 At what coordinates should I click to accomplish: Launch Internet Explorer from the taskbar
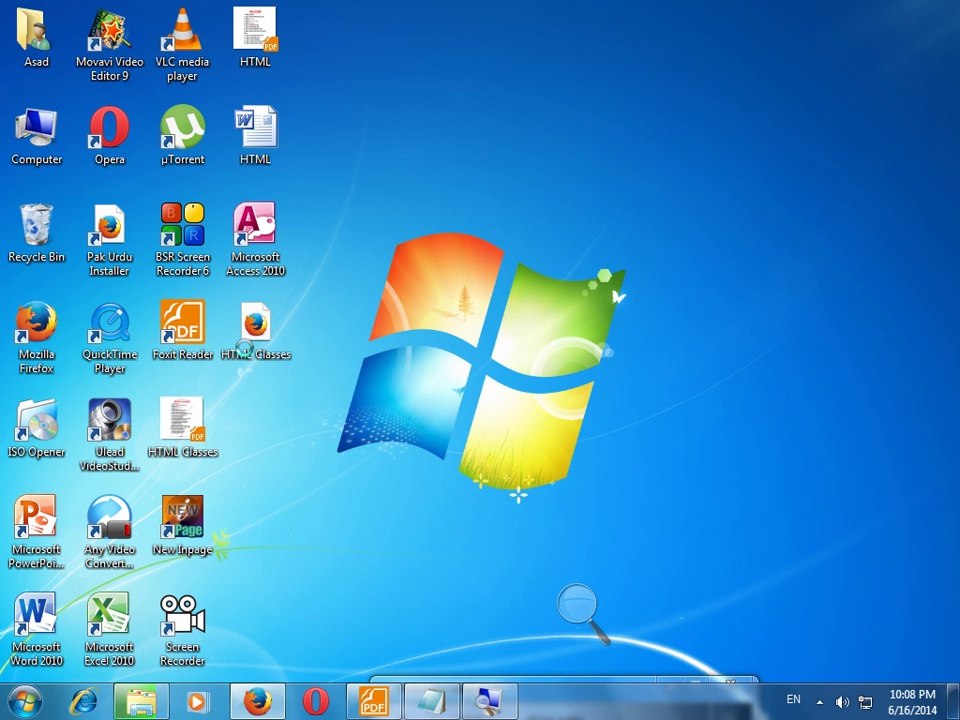(x=83, y=702)
